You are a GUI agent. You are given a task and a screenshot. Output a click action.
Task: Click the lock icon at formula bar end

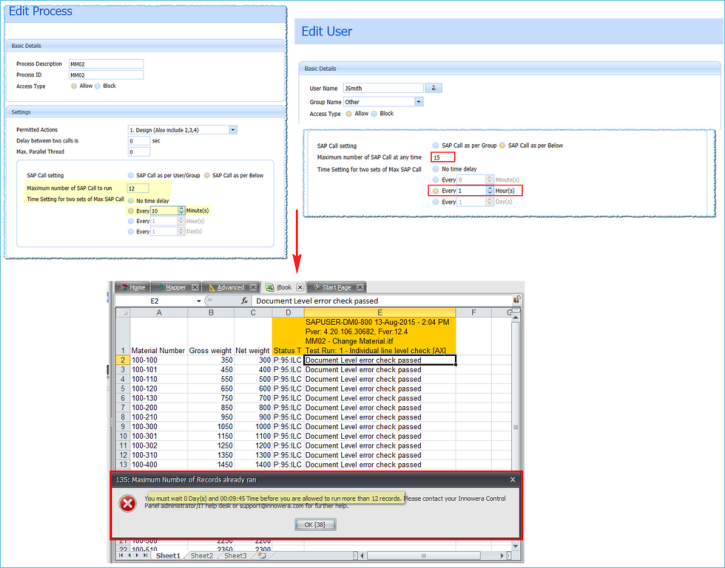[x=516, y=300]
